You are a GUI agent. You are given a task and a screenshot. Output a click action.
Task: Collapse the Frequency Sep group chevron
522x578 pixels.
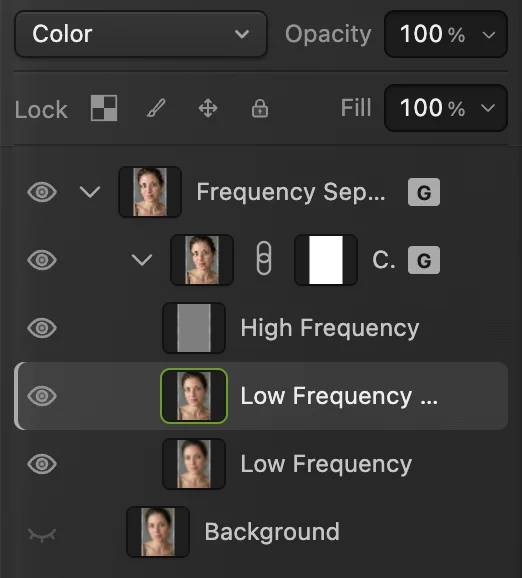tap(90, 192)
